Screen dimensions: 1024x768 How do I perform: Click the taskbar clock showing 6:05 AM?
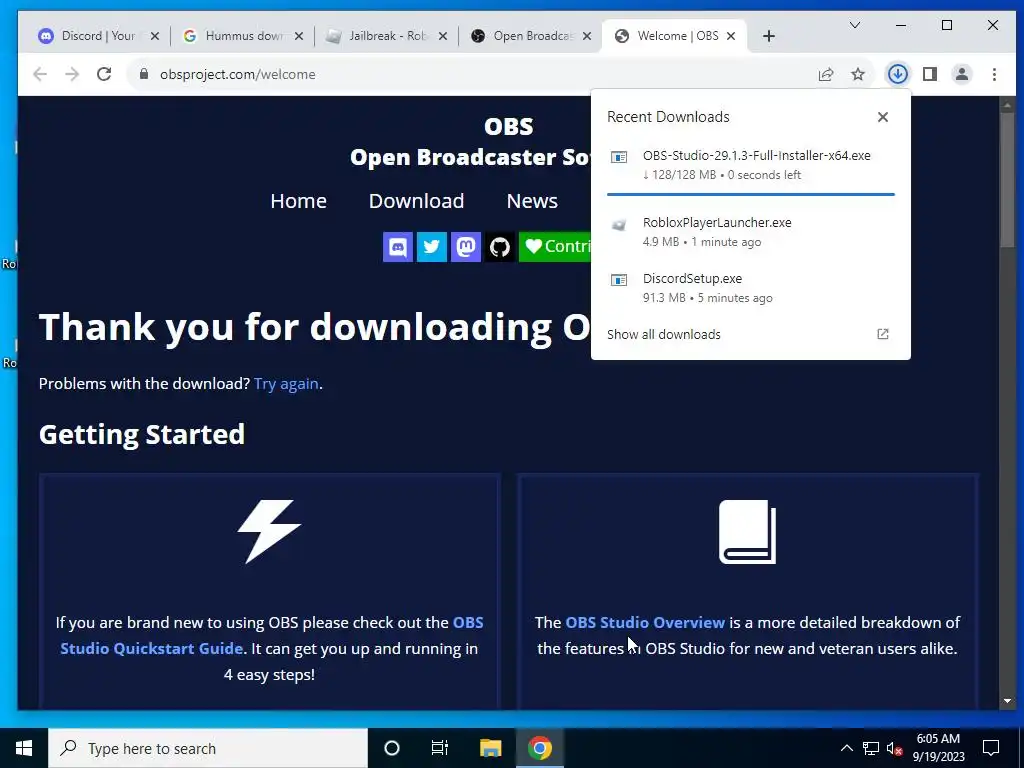[938, 748]
